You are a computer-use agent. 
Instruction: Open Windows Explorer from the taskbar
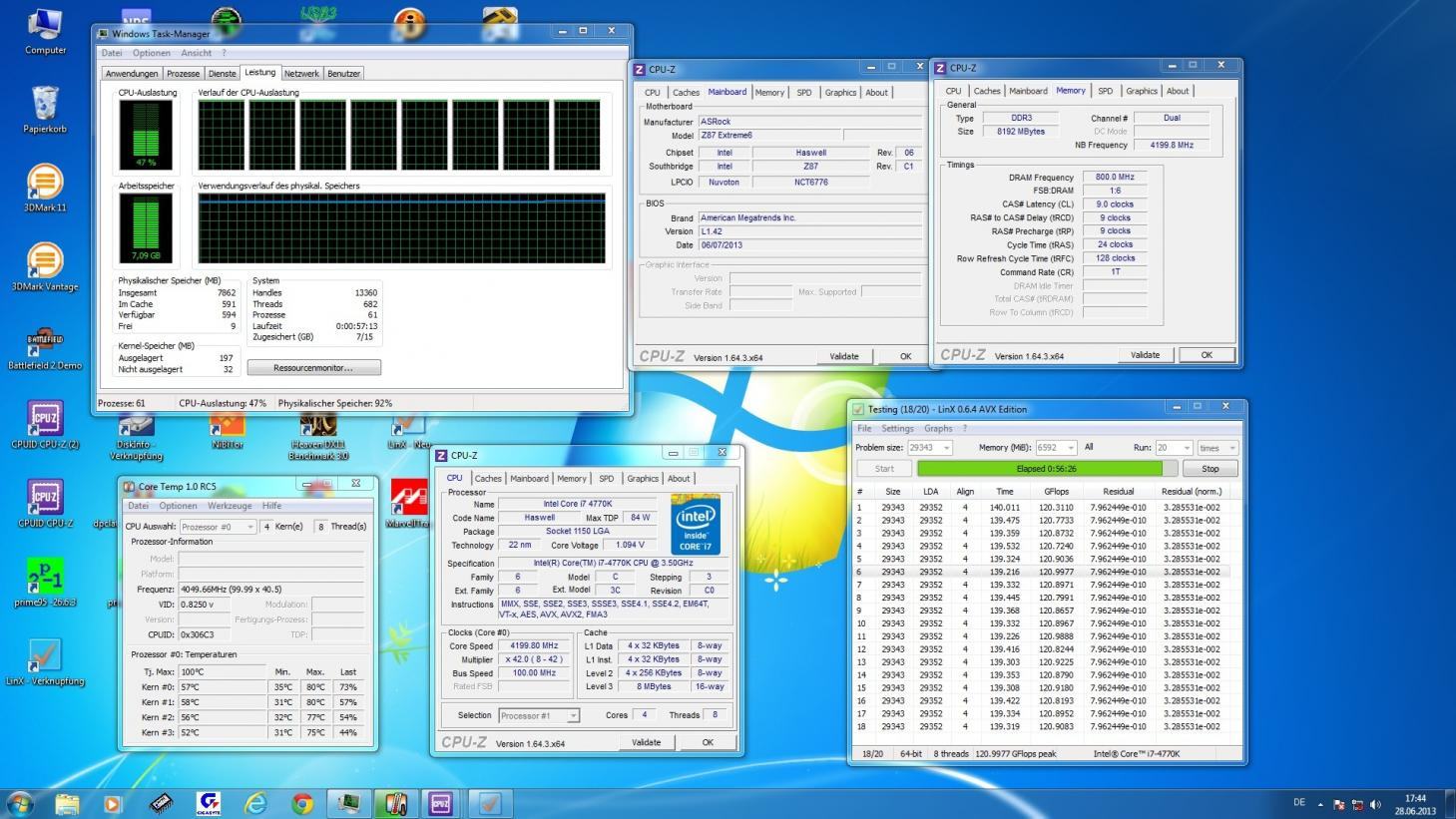coord(67,803)
